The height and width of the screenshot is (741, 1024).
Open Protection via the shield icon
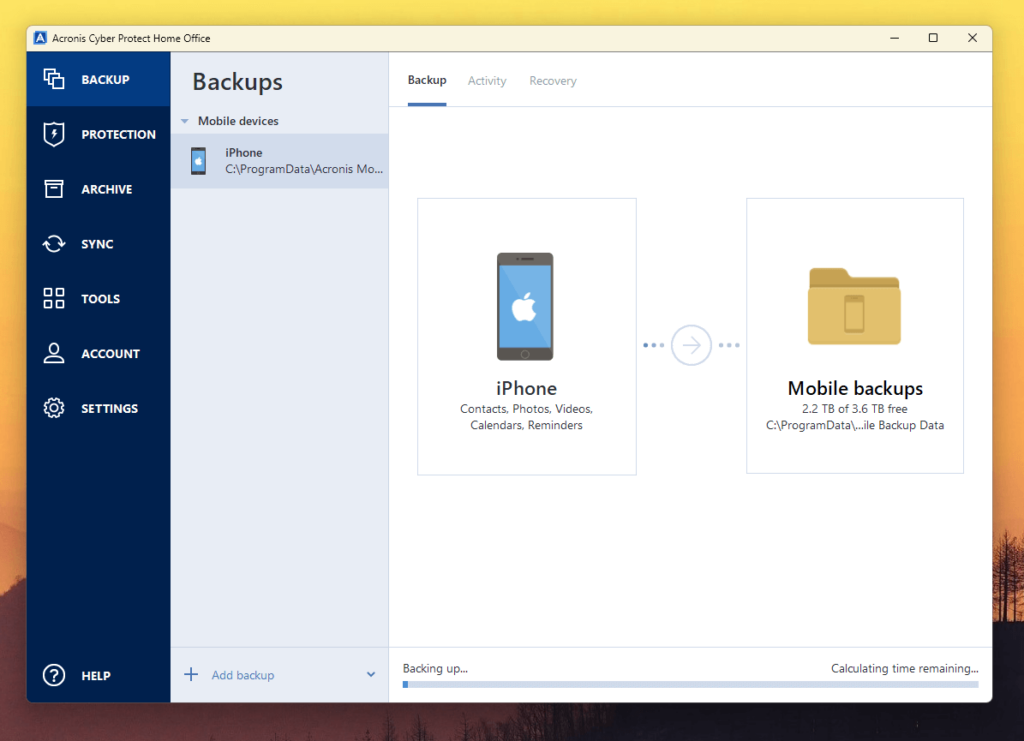[54, 134]
